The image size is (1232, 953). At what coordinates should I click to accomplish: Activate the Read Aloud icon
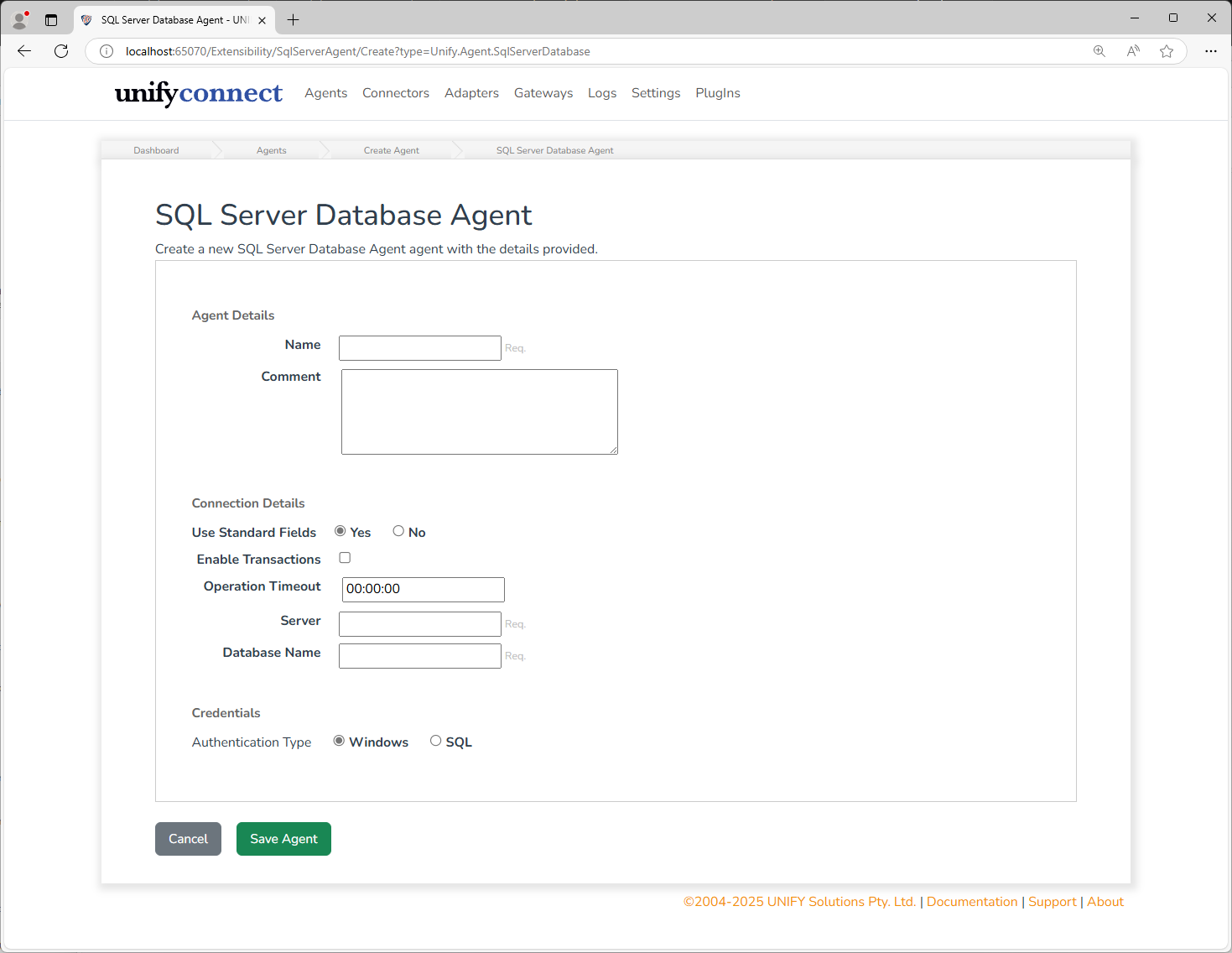pos(1133,51)
